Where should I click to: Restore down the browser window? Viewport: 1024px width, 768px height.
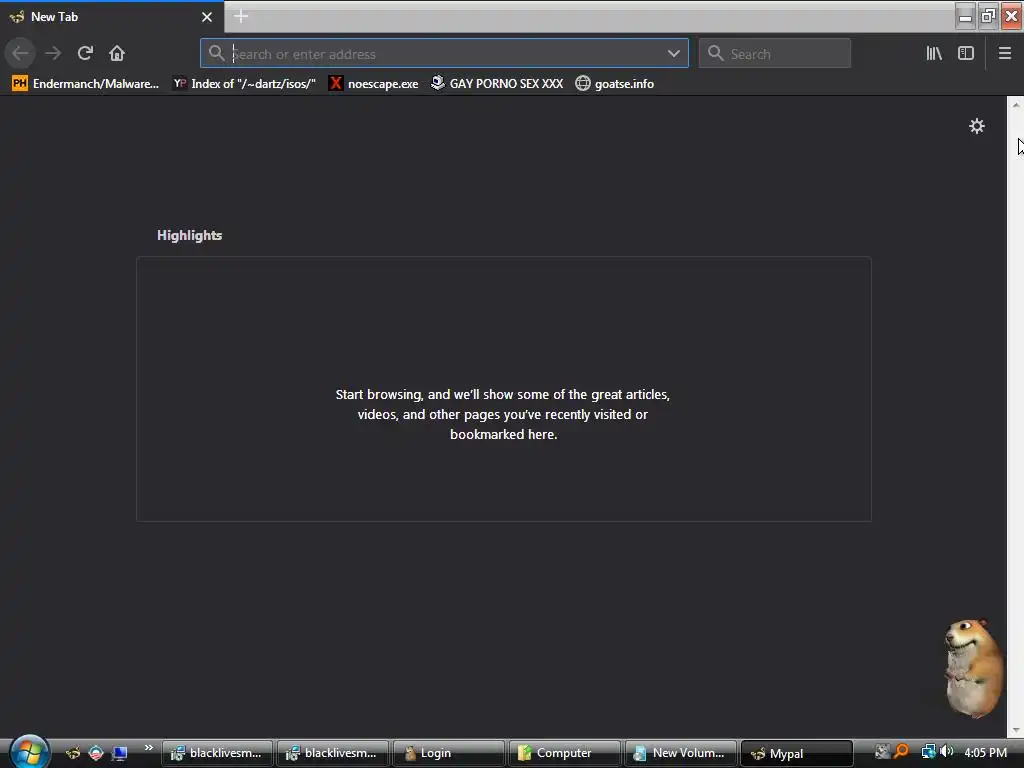click(x=988, y=16)
